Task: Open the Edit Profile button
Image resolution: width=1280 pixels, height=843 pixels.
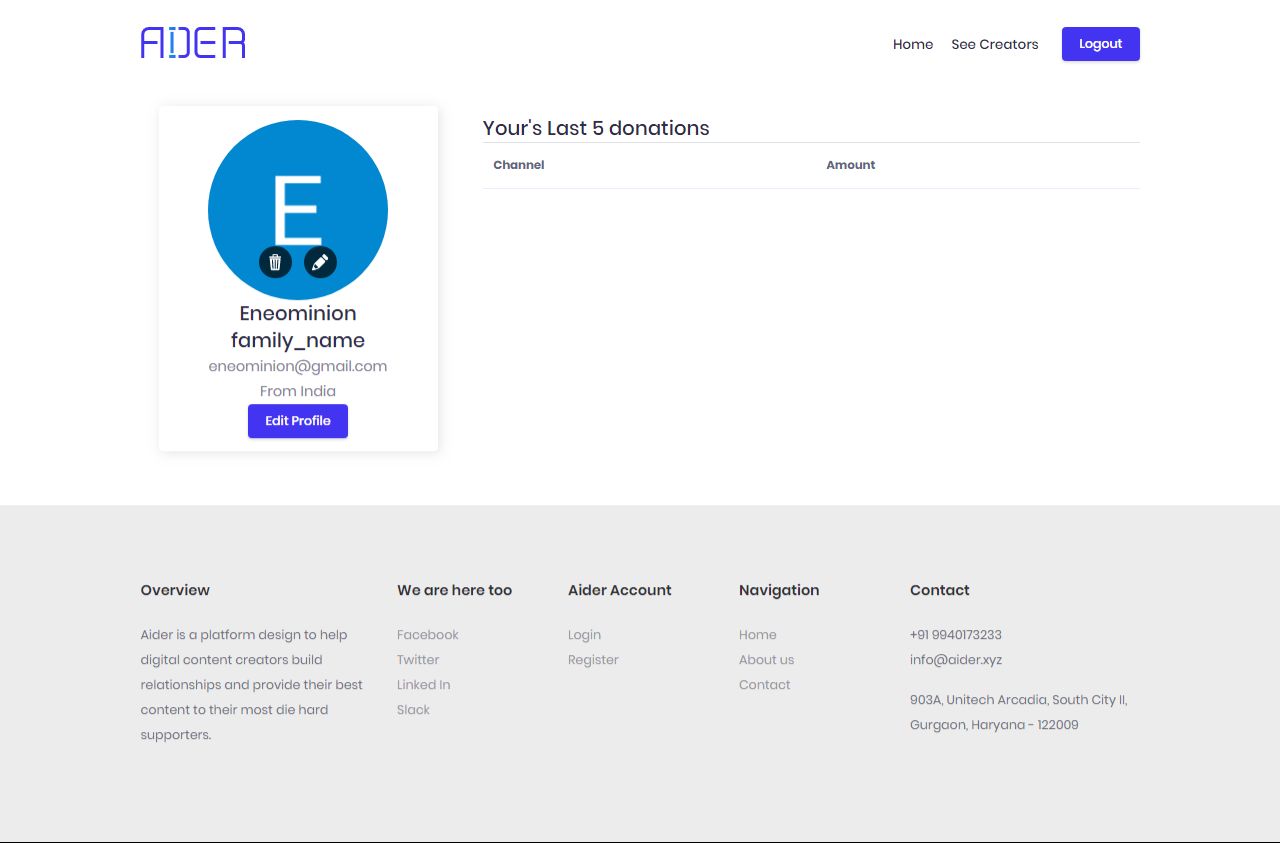Action: click(298, 421)
